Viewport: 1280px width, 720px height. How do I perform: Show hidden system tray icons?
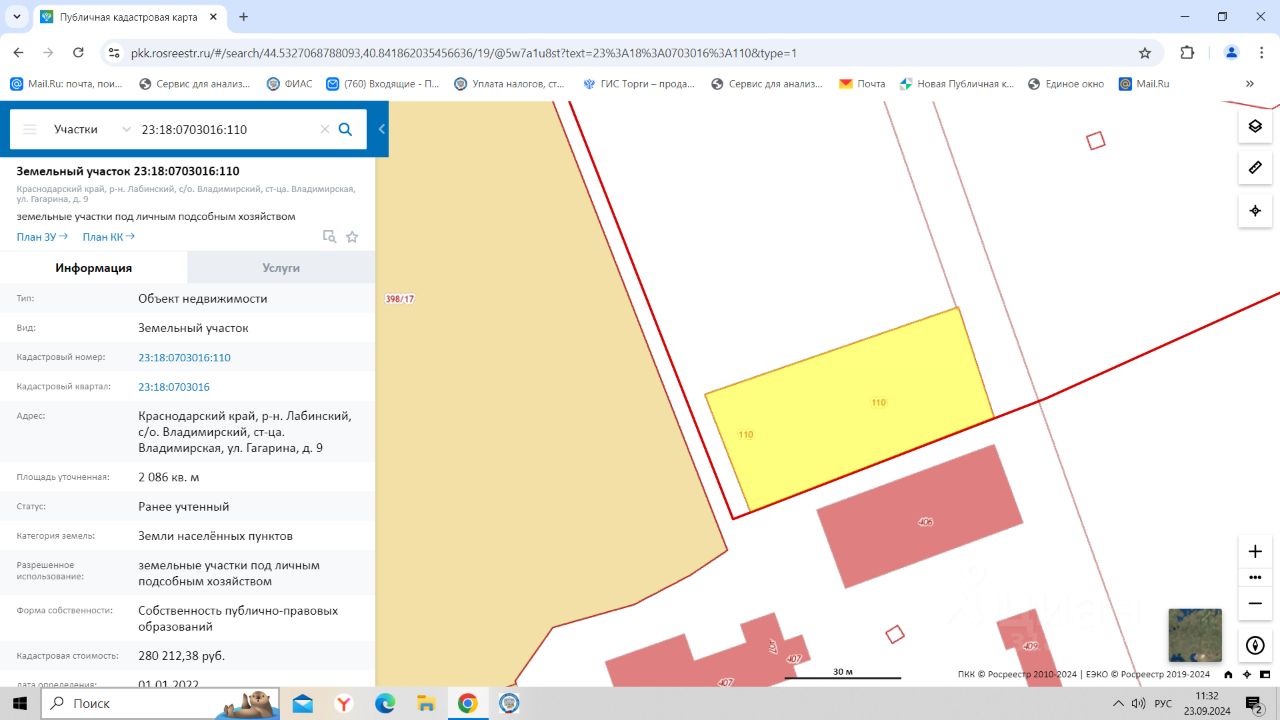pos(1116,703)
